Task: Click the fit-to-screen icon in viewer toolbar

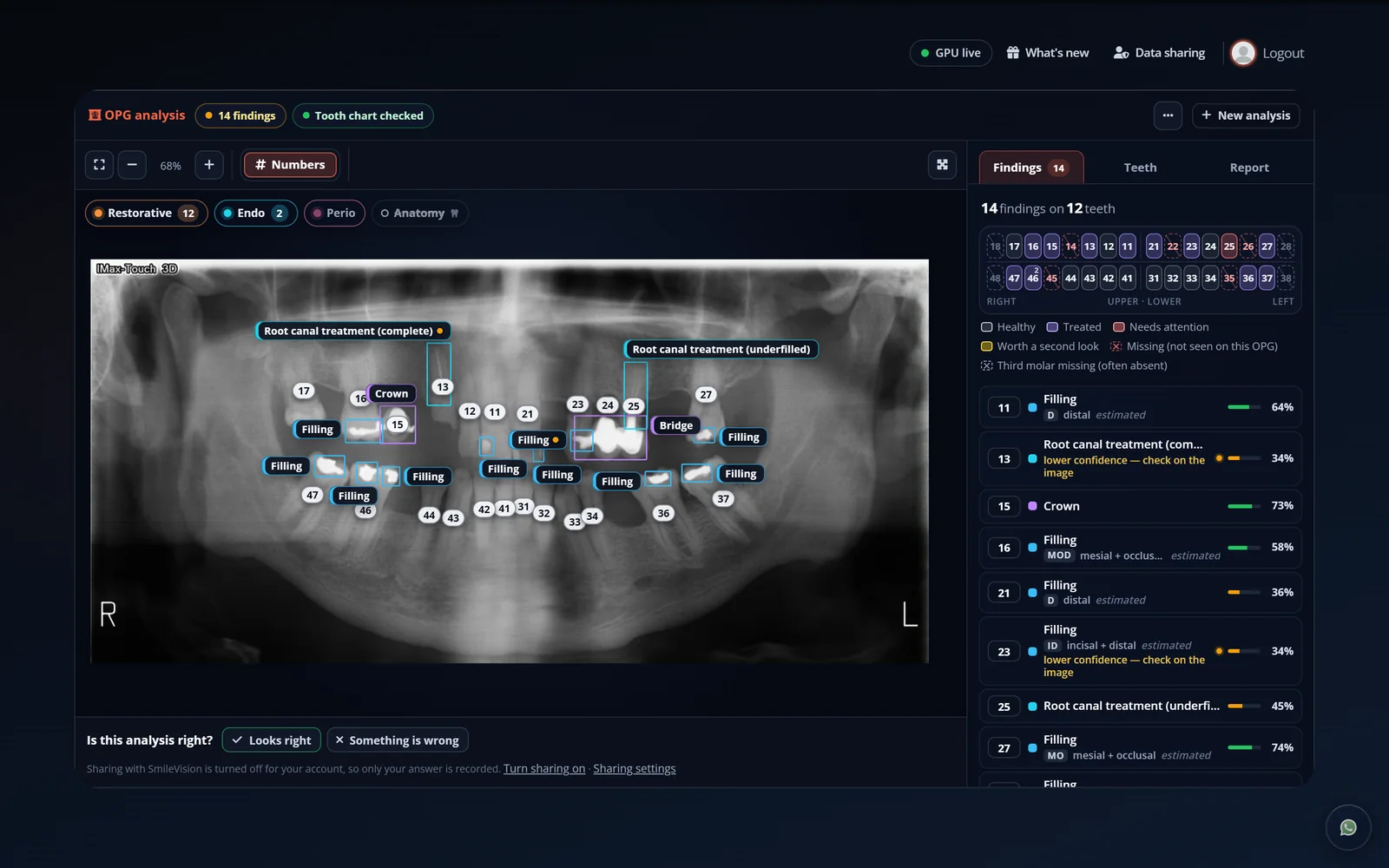Action: pos(100,165)
